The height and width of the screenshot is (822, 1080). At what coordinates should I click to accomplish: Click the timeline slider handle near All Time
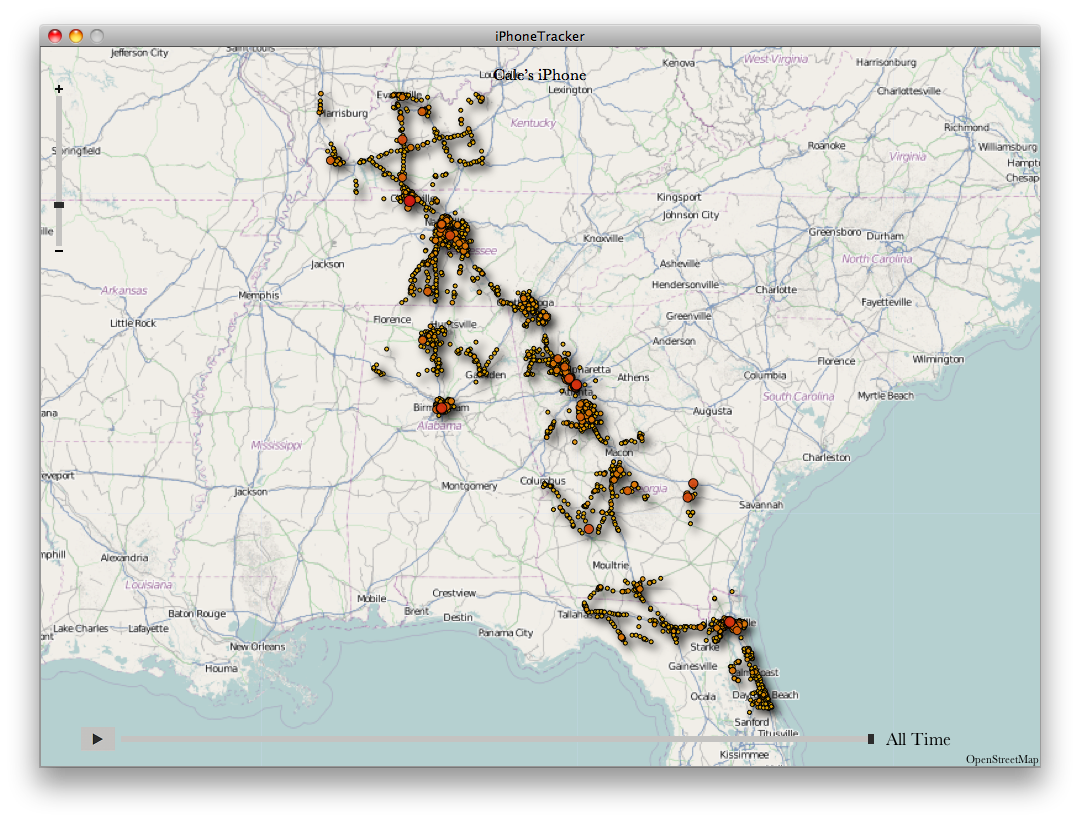coord(871,739)
